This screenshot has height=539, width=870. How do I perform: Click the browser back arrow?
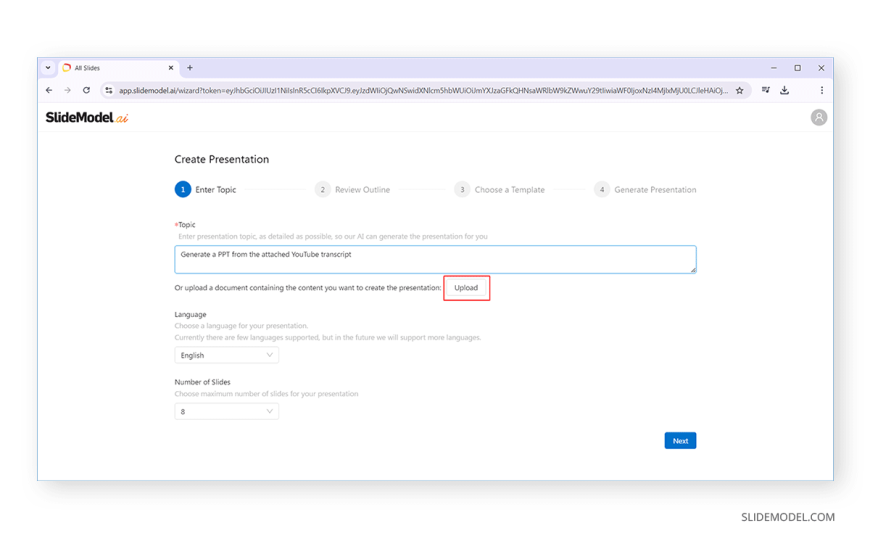point(49,90)
